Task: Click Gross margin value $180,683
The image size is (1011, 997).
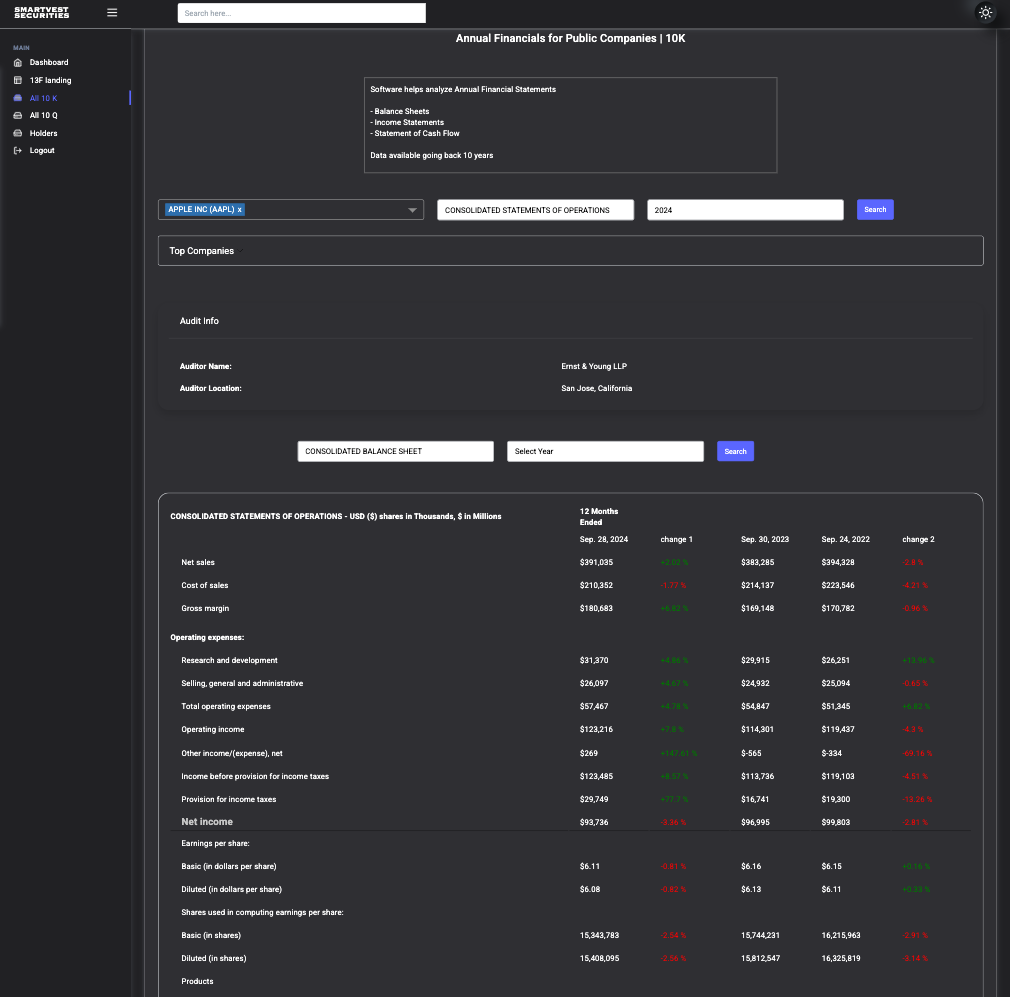Action: (596, 609)
